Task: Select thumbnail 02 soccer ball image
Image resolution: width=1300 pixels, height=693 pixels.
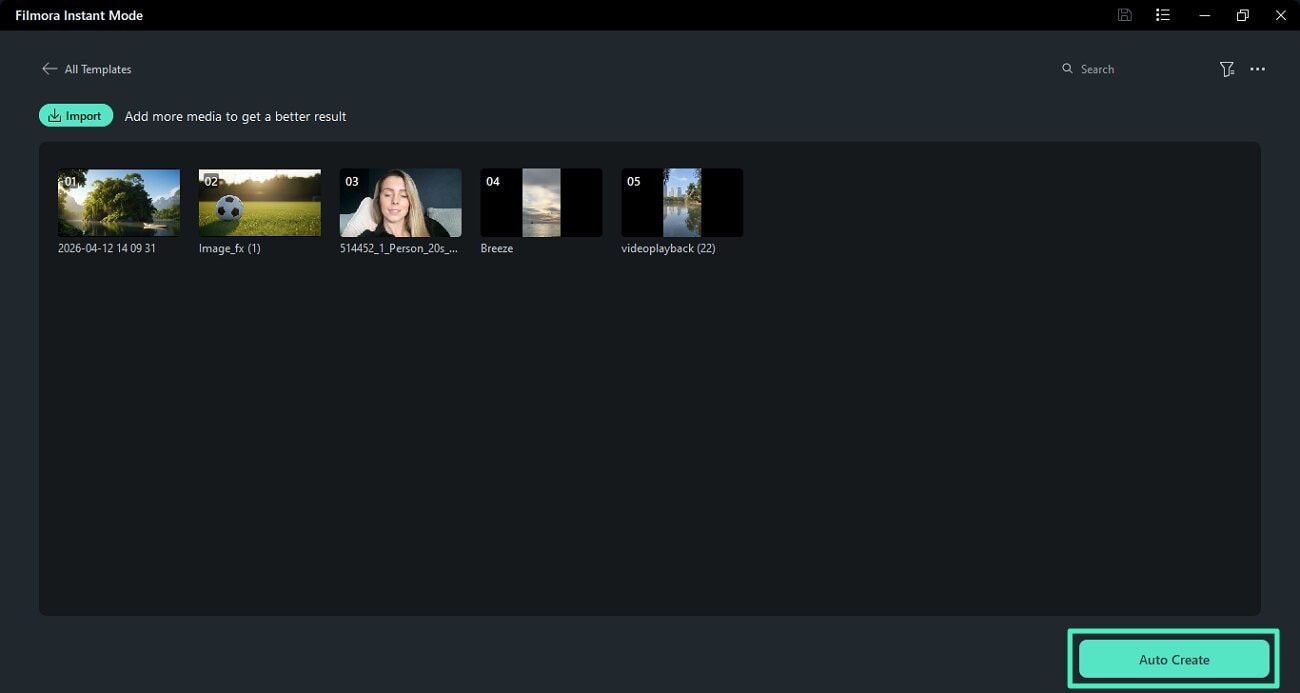Action: click(260, 202)
